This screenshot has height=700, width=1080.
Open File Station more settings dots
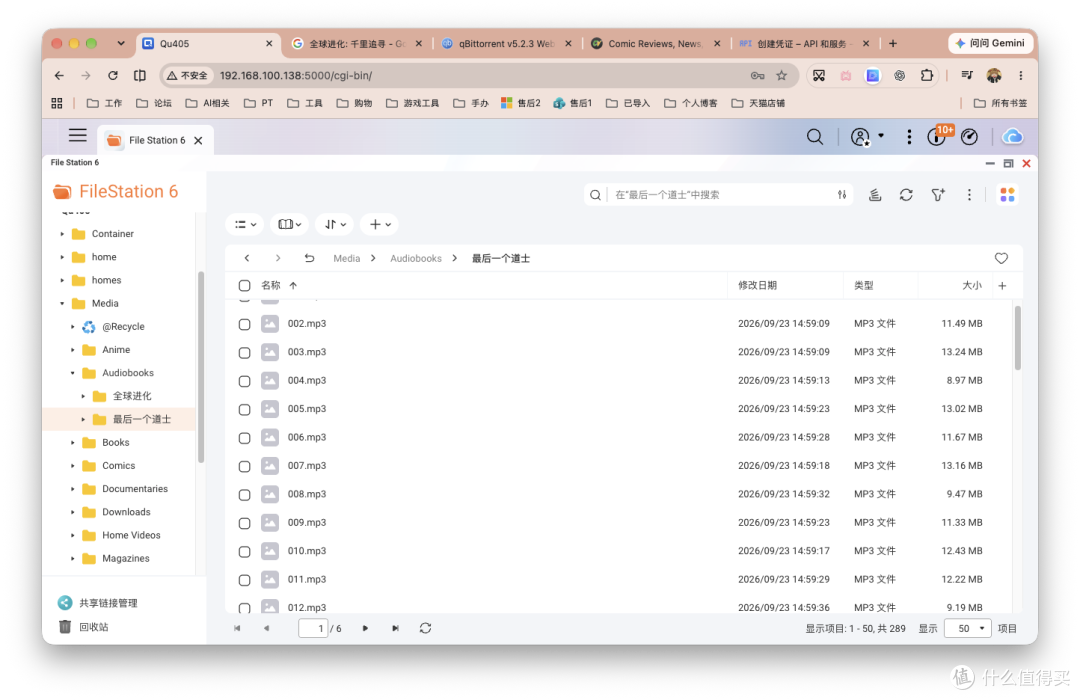(x=969, y=195)
